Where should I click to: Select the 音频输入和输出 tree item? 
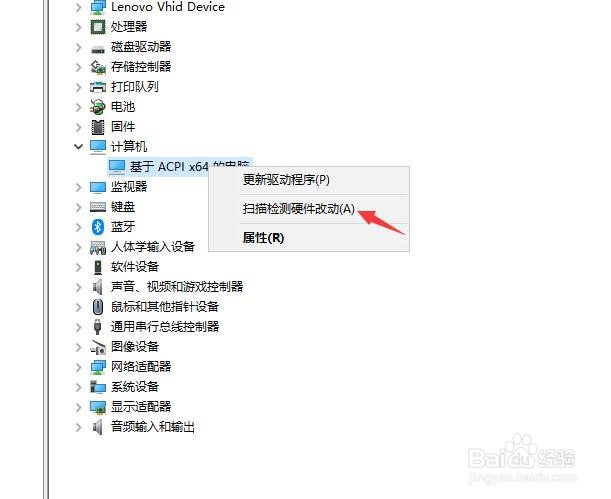[x=153, y=427]
